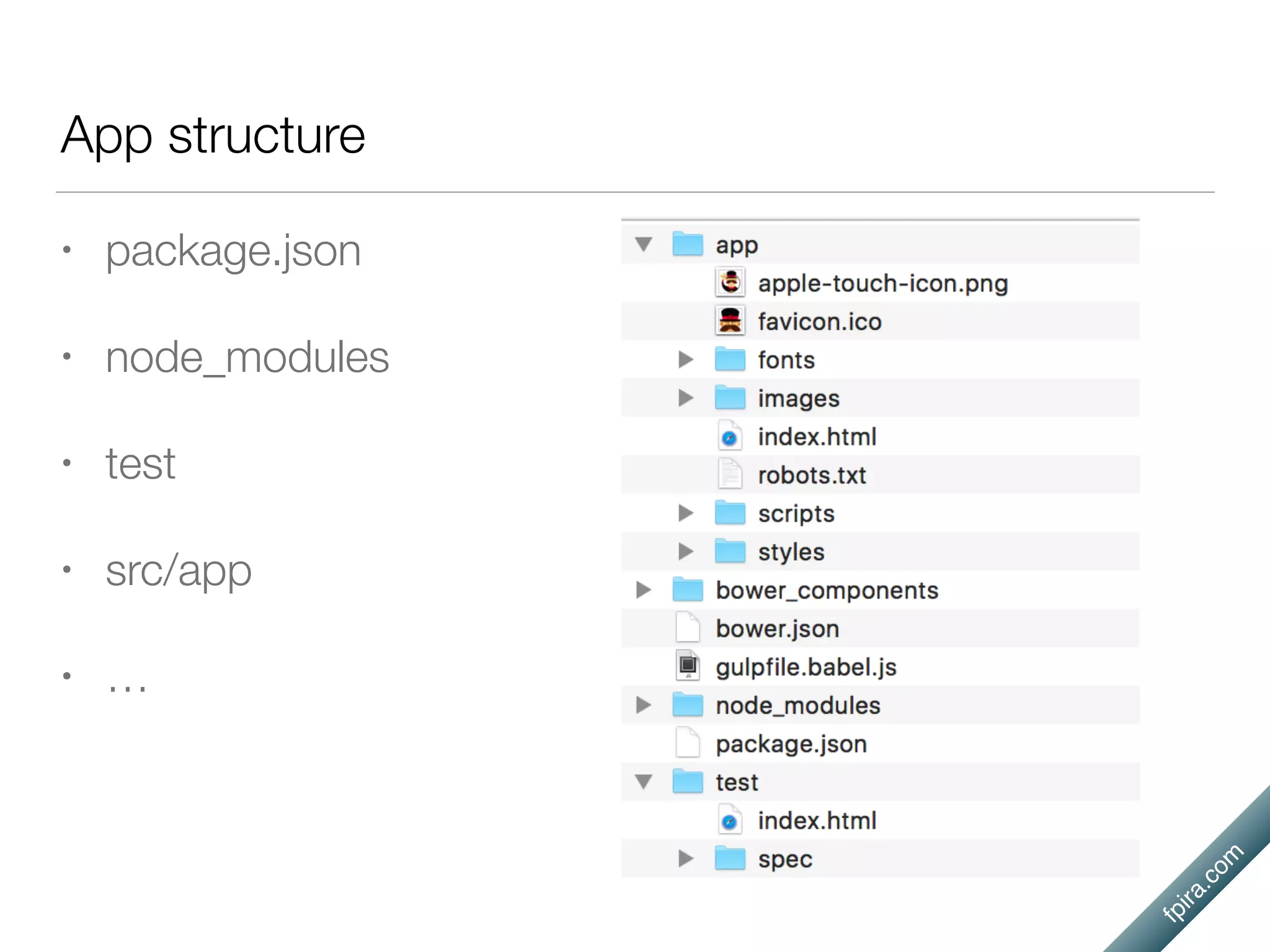Click the bower.json blank file icon
Image resolution: width=1270 pixels, height=952 pixels.
point(688,627)
